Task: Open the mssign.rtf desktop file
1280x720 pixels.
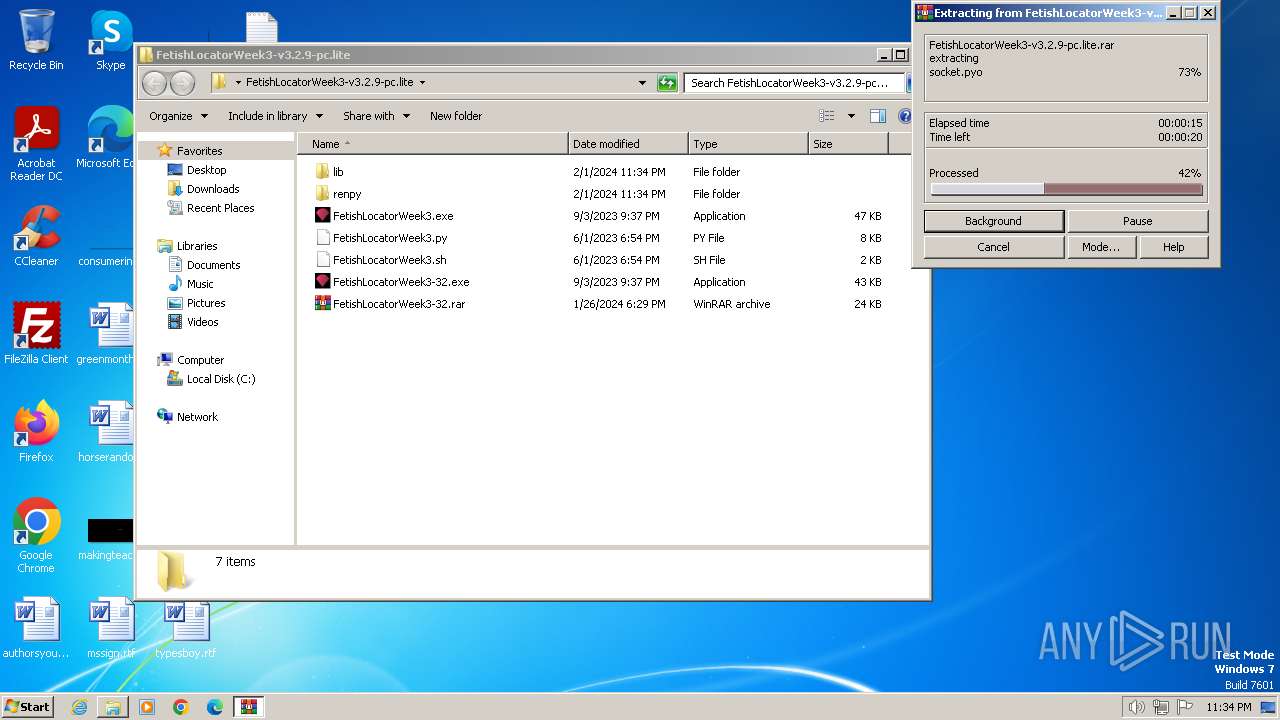Action: (111, 628)
